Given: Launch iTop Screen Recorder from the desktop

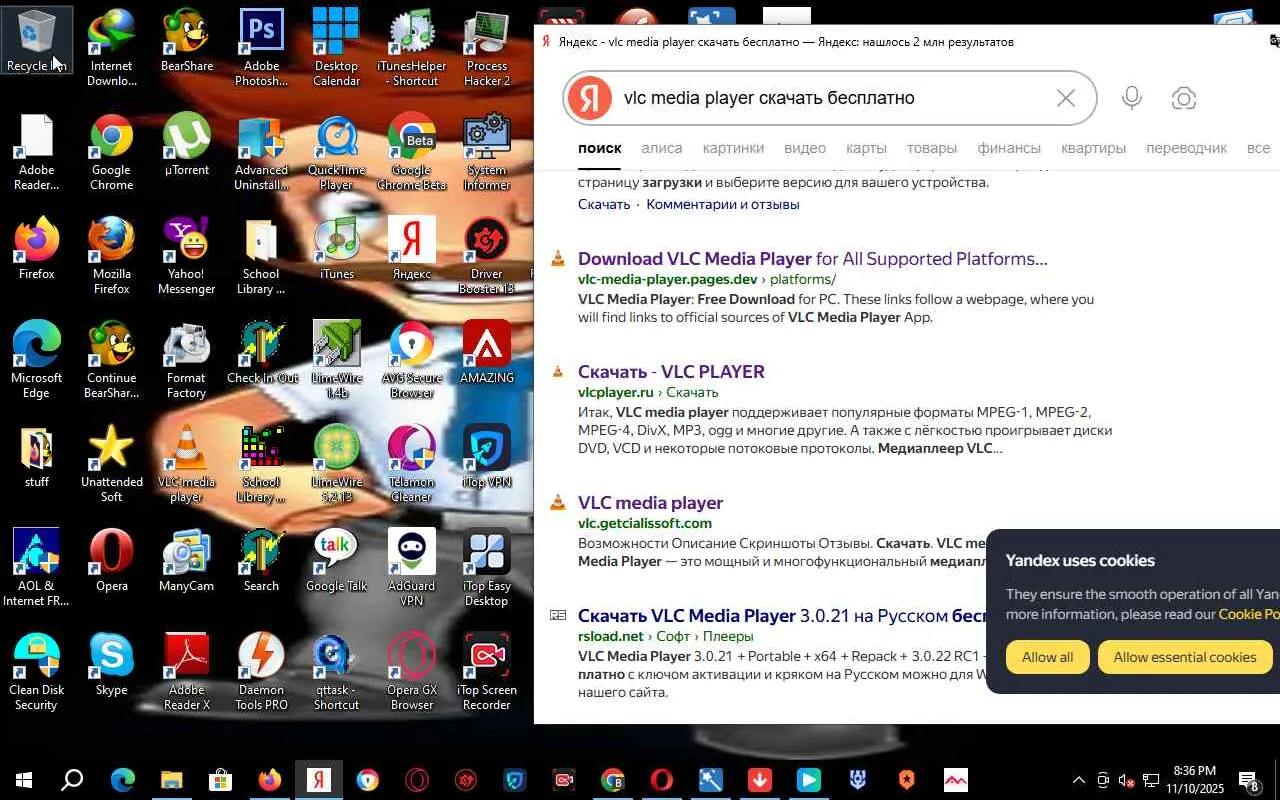Looking at the screenshot, I should 487,672.
